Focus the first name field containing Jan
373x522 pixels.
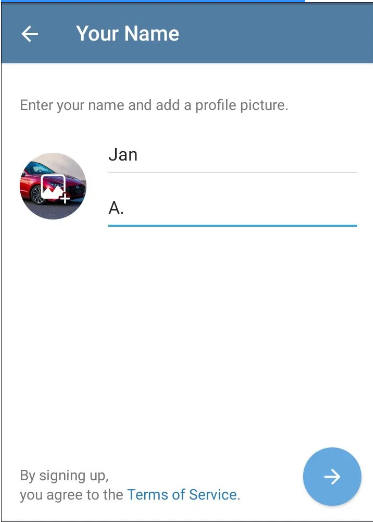232,156
